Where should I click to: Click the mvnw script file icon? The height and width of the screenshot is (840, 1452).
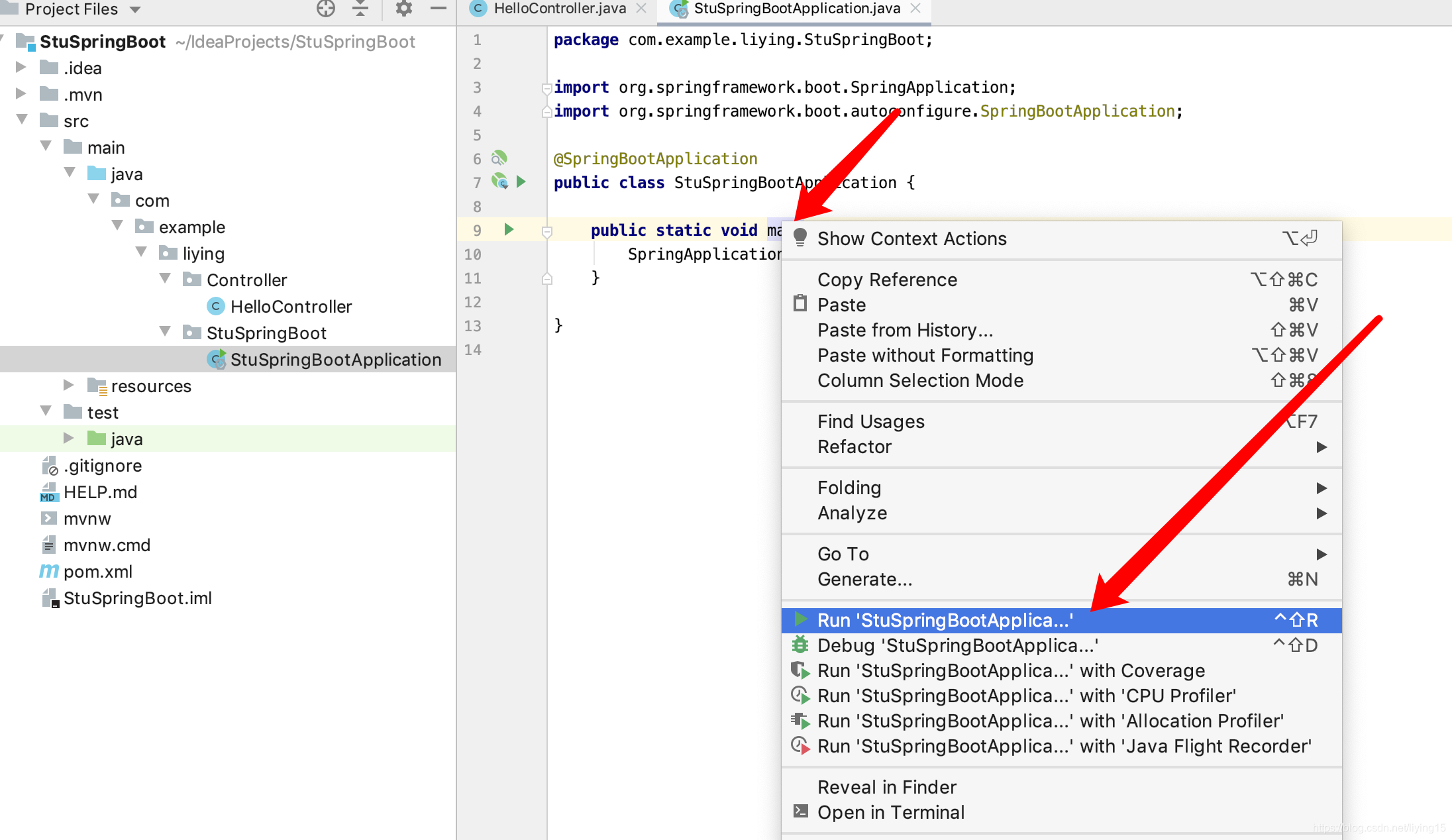(49, 518)
